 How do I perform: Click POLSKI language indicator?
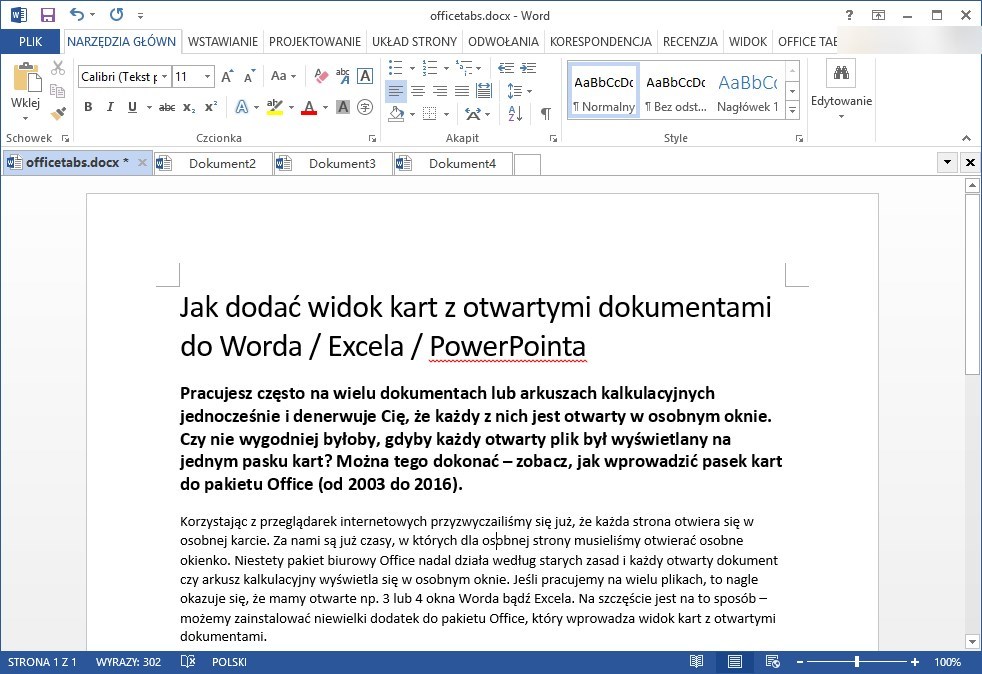(229, 661)
